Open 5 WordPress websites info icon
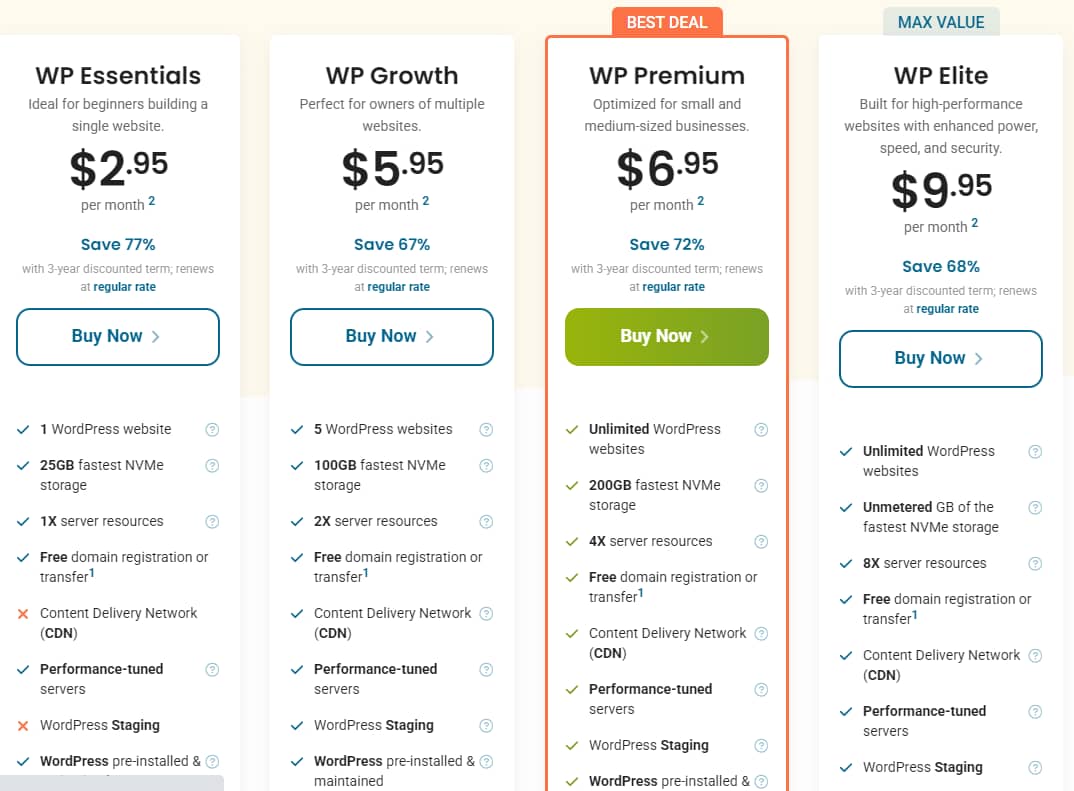The image size is (1074, 791). (486, 430)
